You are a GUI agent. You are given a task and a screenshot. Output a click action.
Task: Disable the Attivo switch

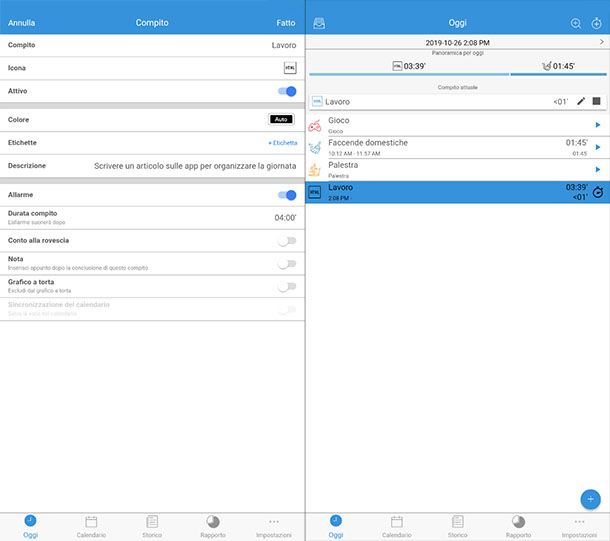coord(287,91)
